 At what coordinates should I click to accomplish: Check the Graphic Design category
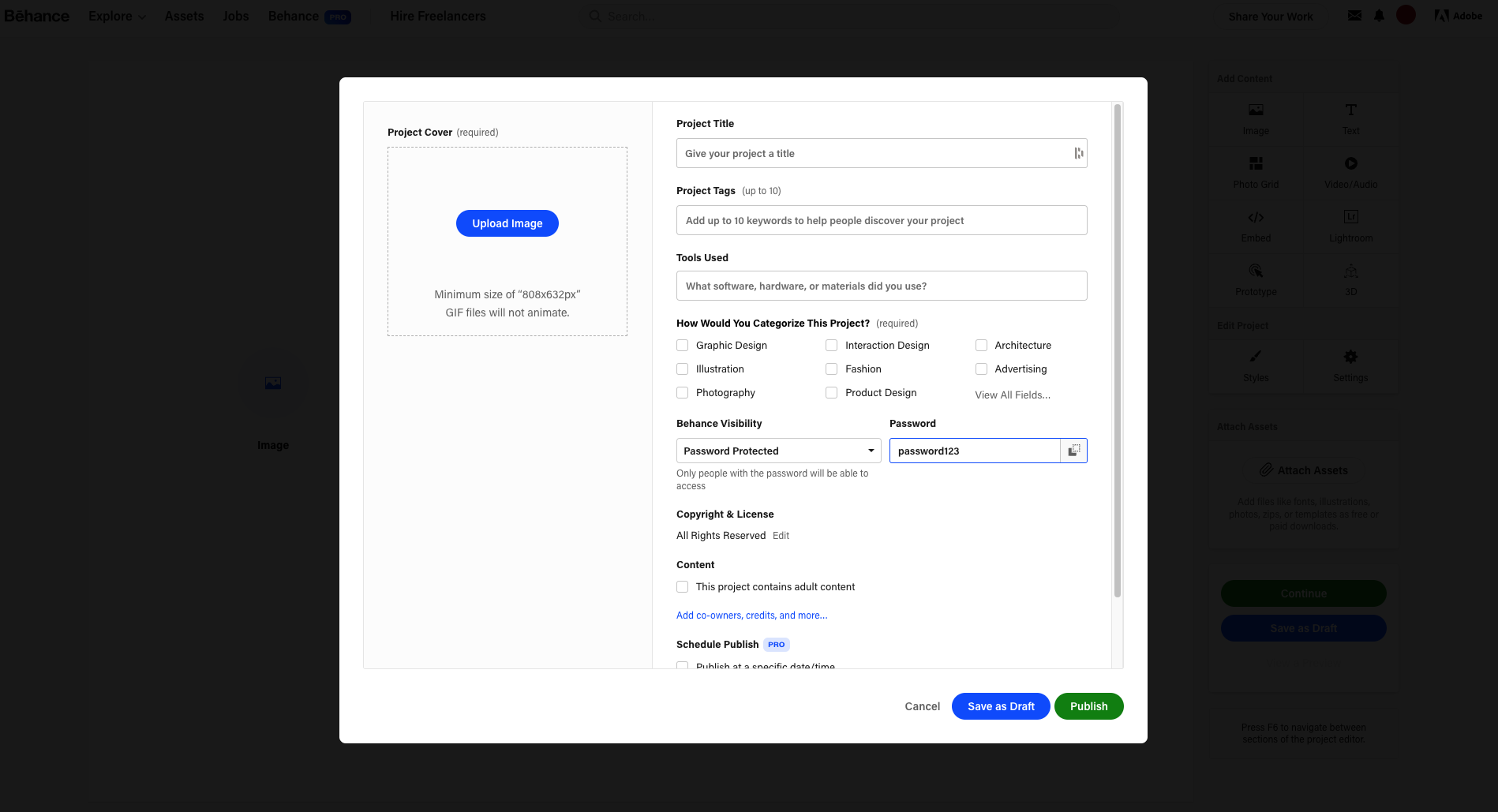682,345
